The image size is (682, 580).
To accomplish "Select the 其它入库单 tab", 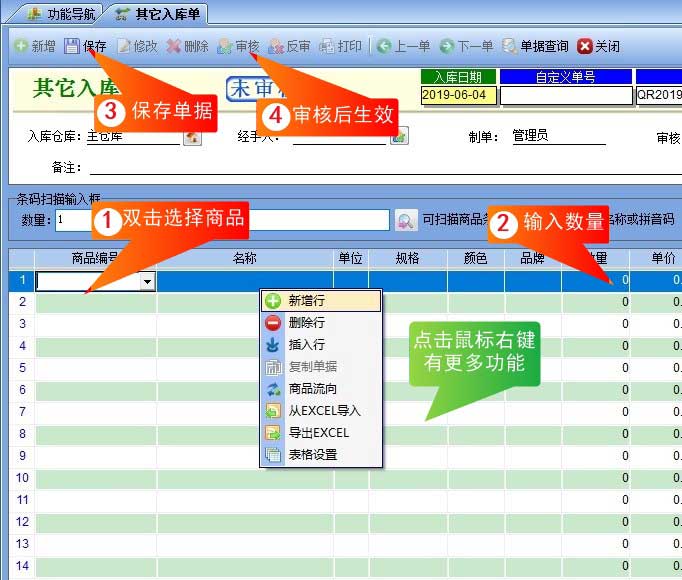I will point(158,14).
